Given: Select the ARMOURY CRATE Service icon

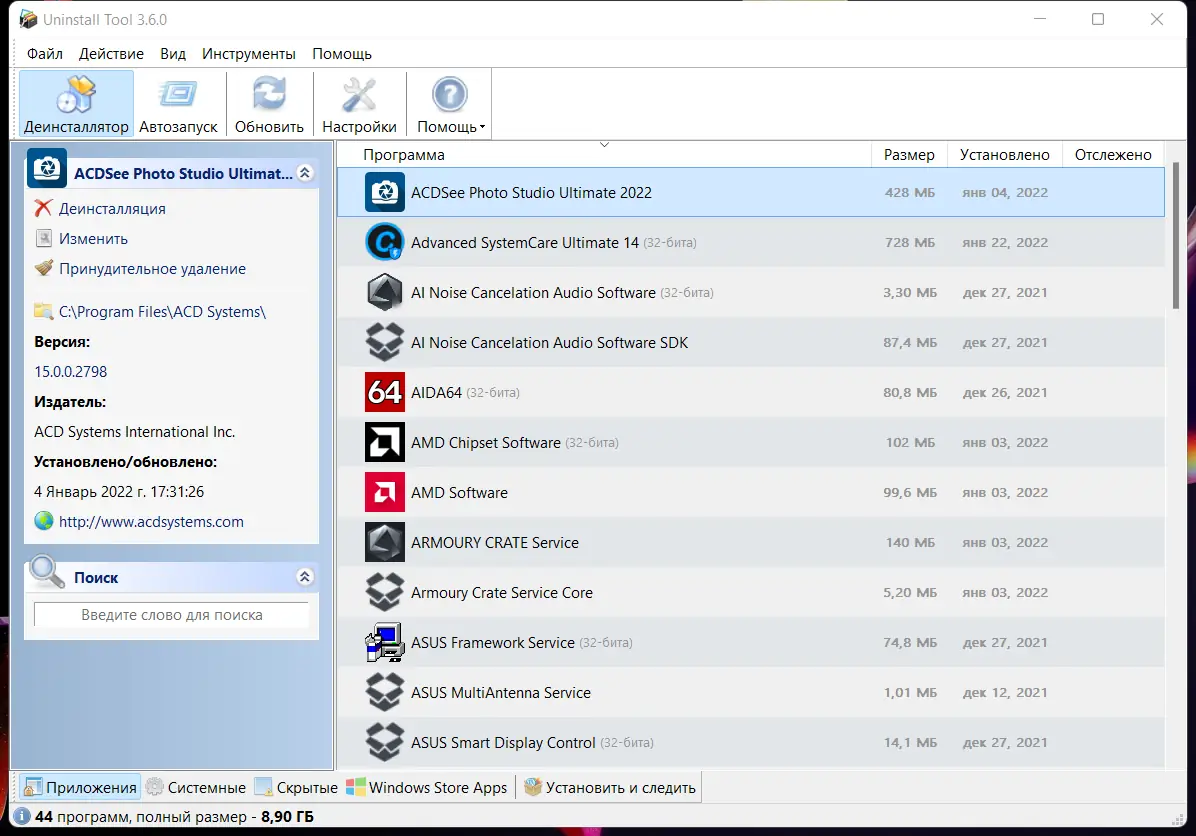Looking at the screenshot, I should (384, 542).
